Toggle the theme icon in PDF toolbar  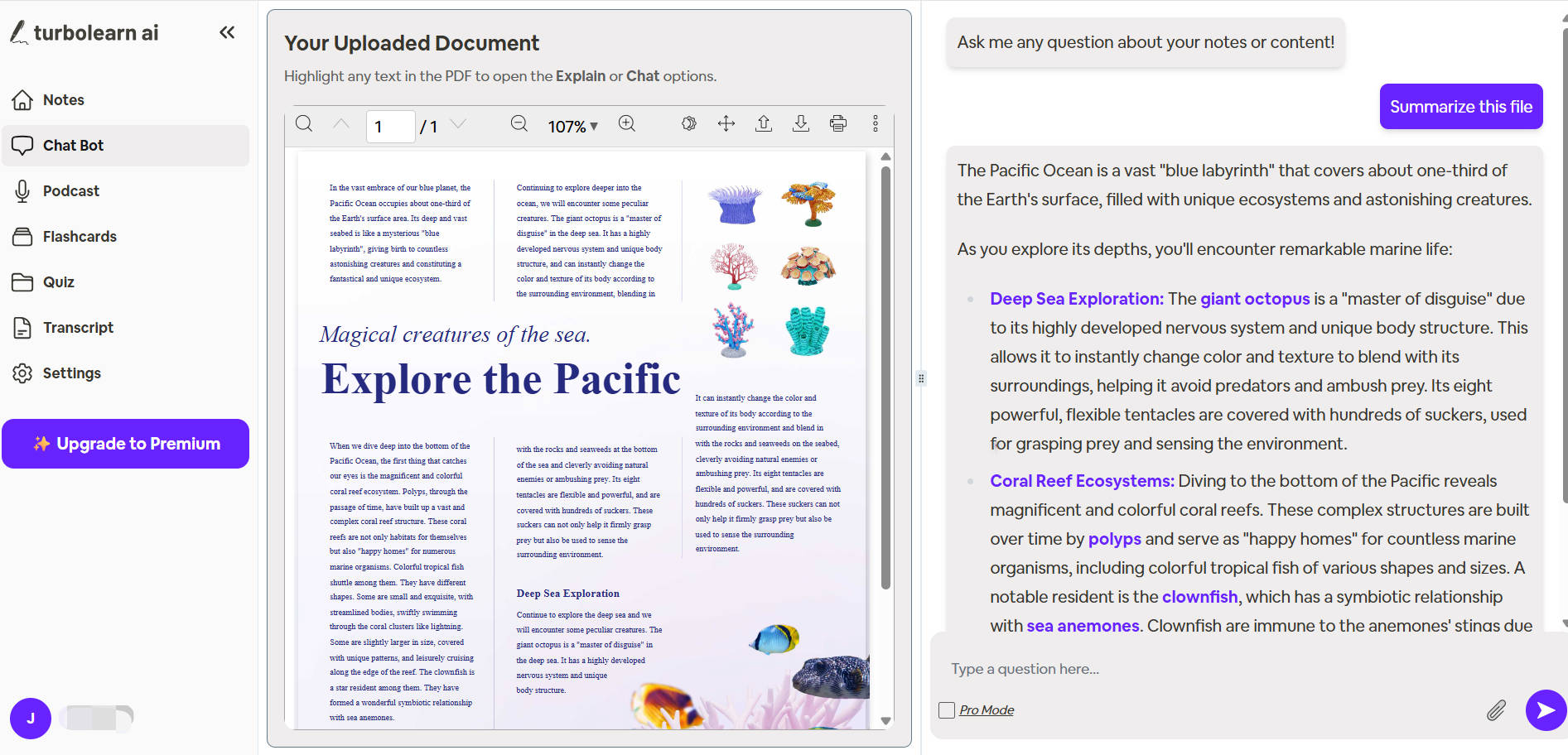(x=688, y=124)
